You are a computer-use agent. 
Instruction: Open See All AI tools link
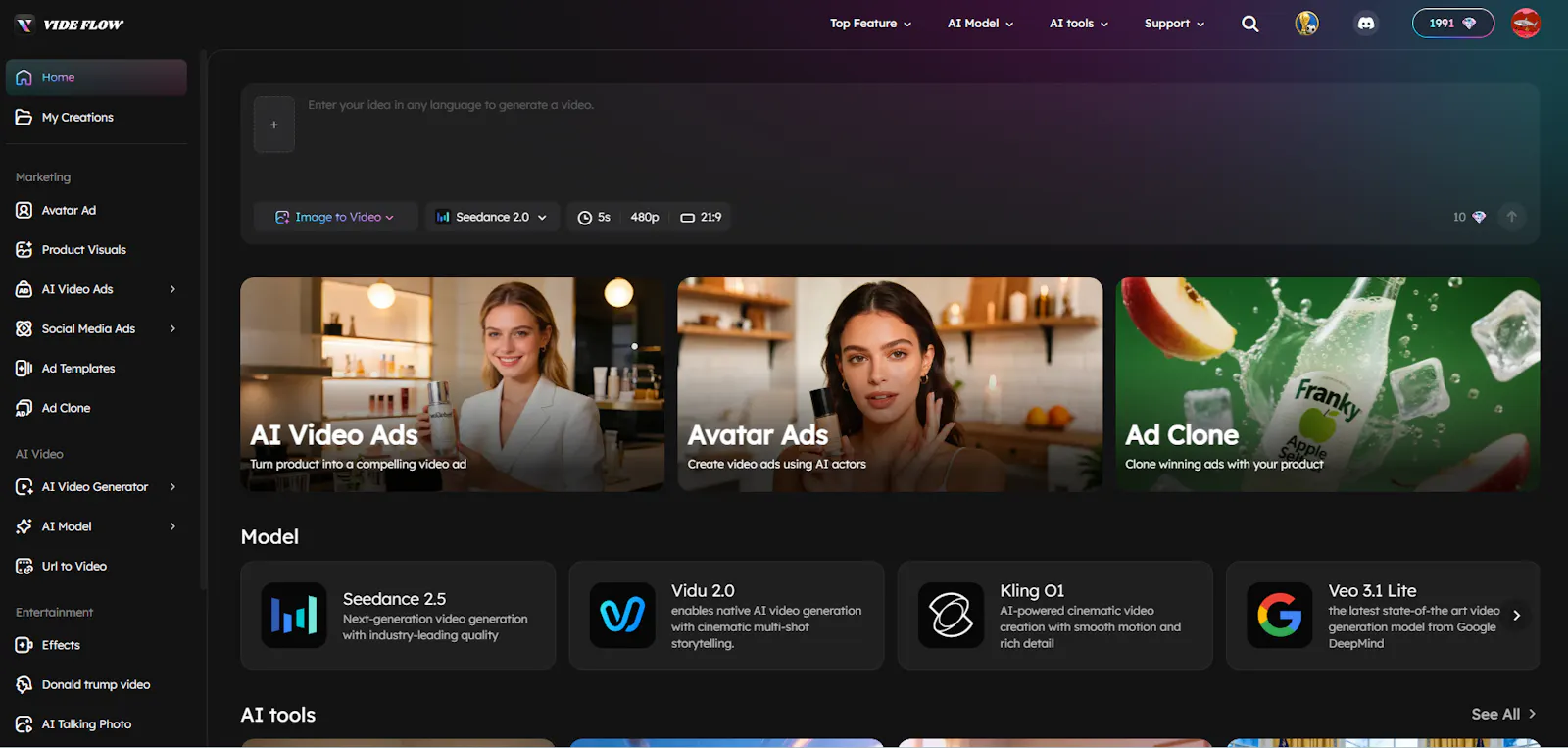[1503, 715]
